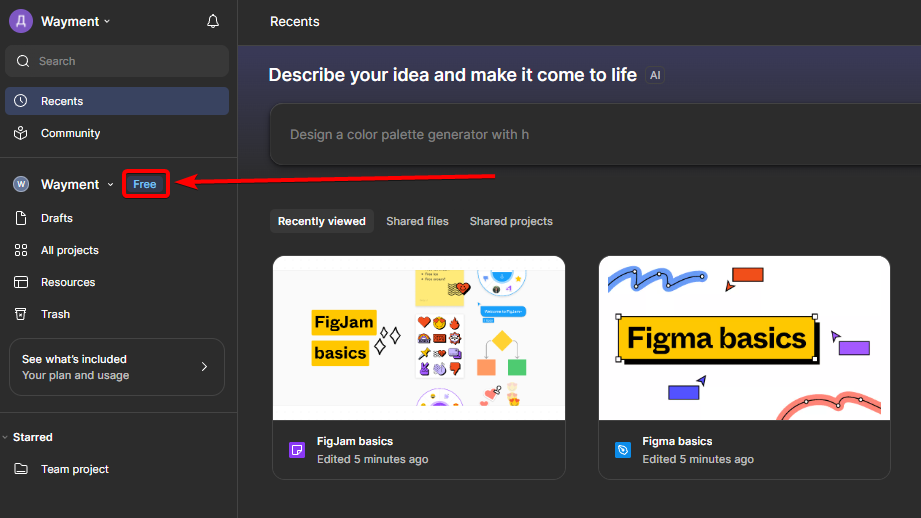The width and height of the screenshot is (921, 518).
Task: Select the Recently viewed tab
Action: [x=322, y=221]
